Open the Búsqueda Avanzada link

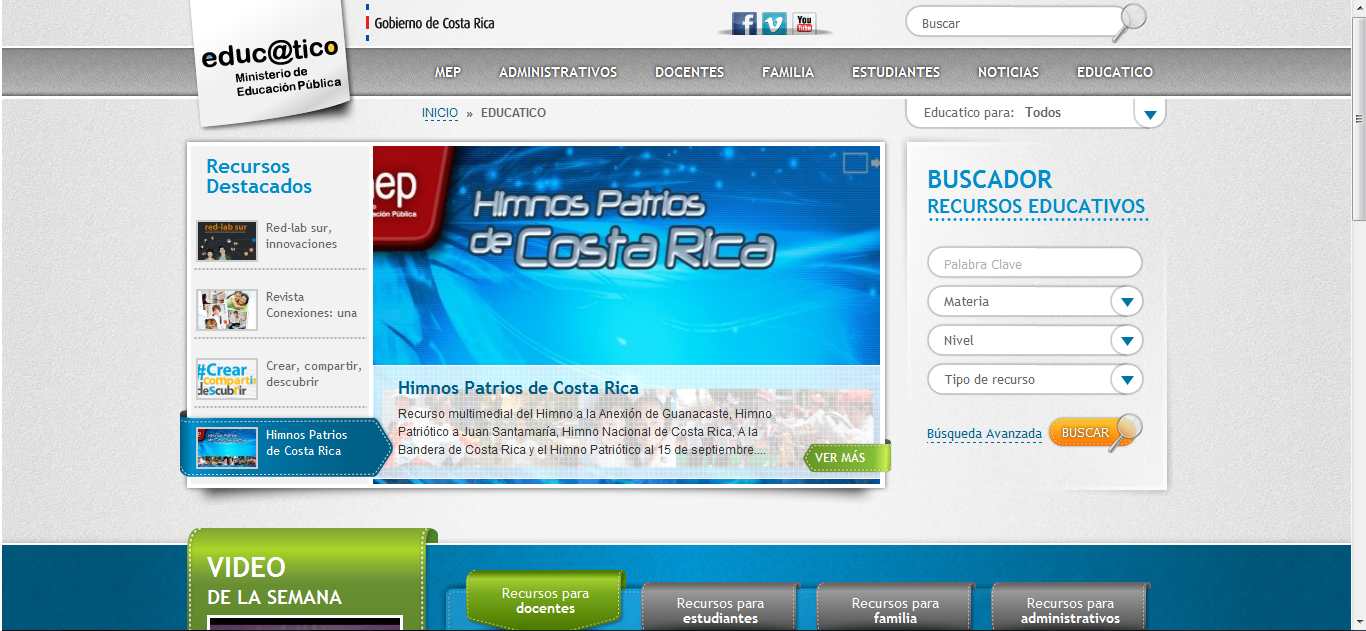click(984, 434)
